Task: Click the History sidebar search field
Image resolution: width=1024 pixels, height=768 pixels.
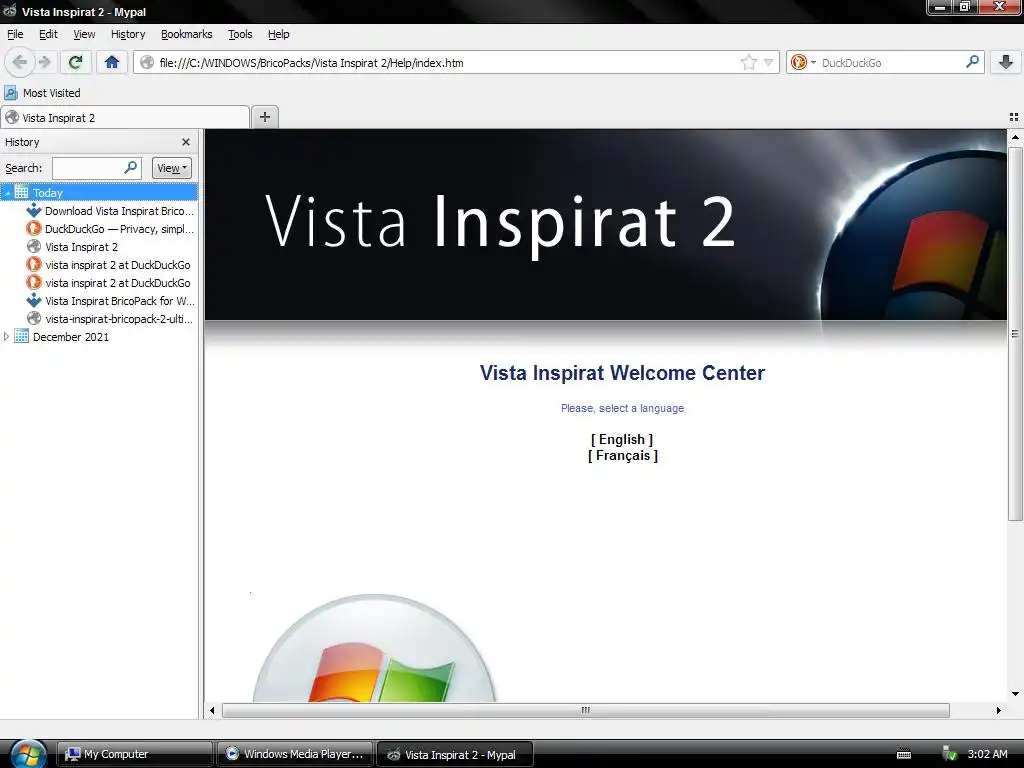Action: (x=88, y=168)
